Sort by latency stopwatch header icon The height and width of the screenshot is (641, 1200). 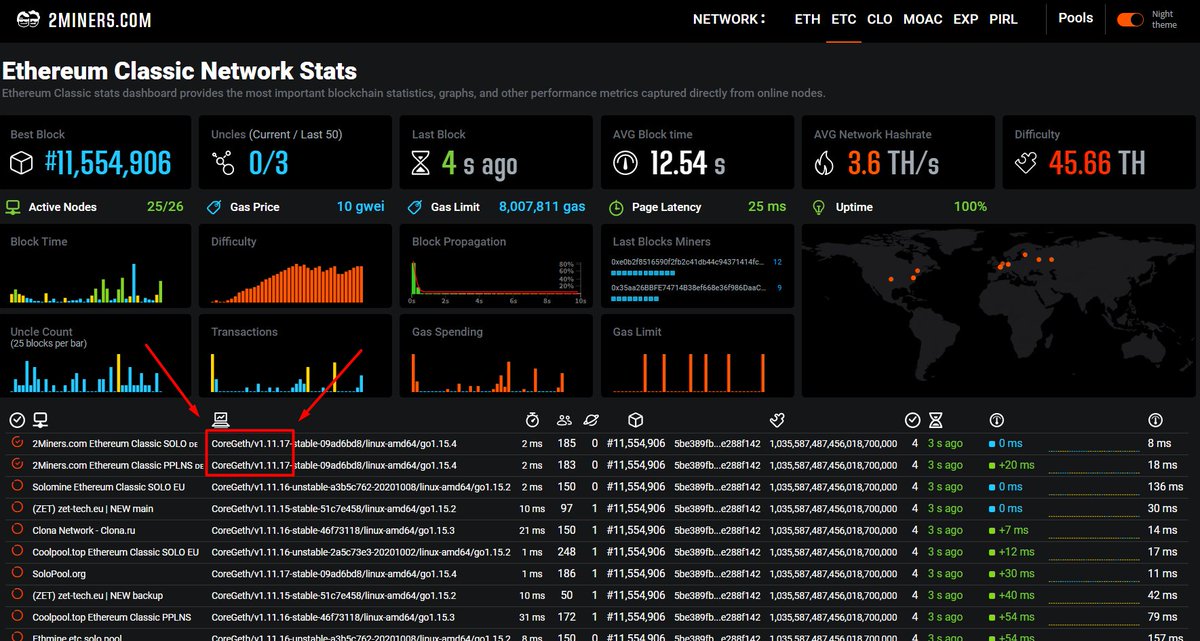point(533,420)
